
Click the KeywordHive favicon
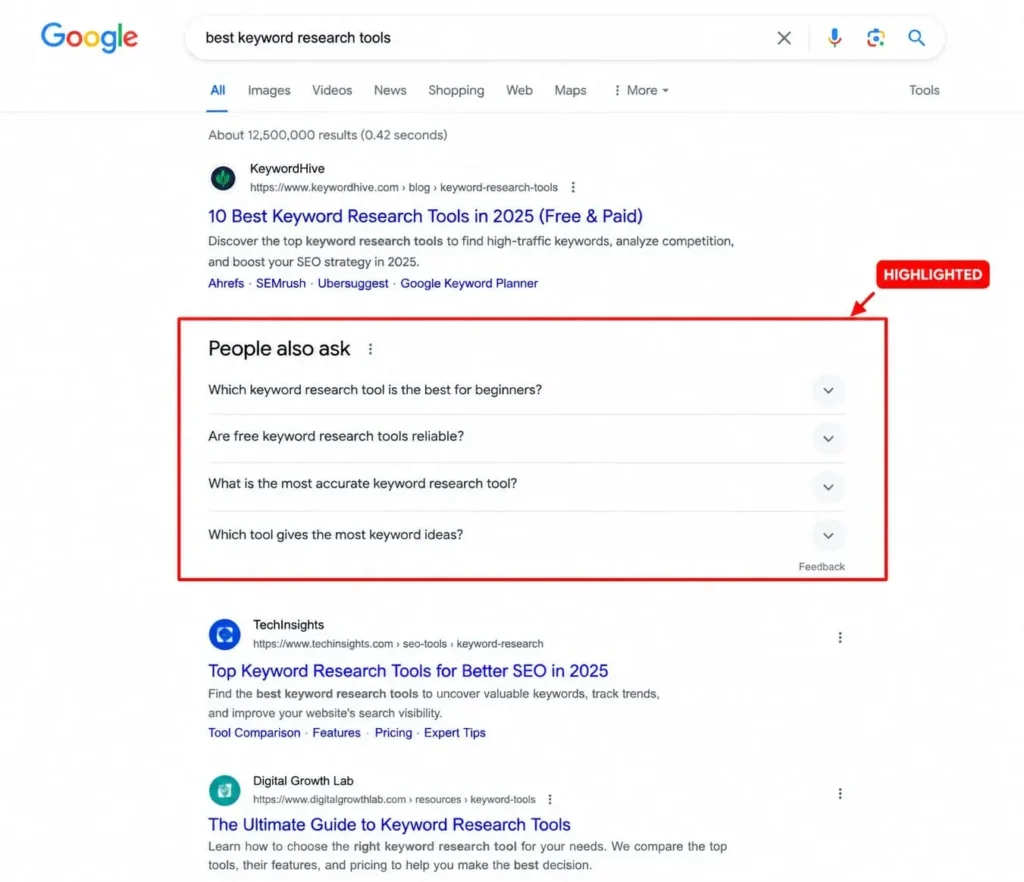(x=223, y=178)
